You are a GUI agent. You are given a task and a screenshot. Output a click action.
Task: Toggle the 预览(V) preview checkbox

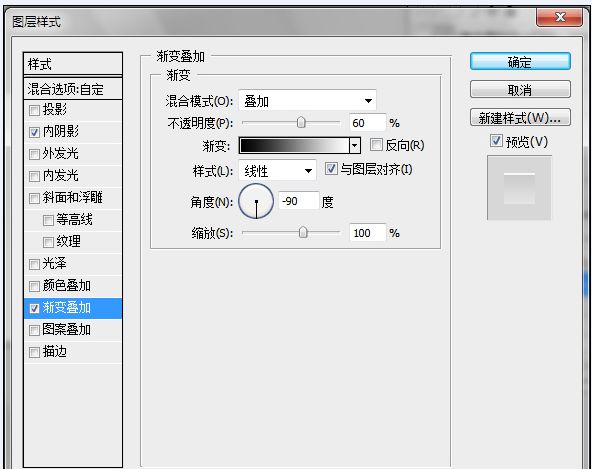point(496,141)
